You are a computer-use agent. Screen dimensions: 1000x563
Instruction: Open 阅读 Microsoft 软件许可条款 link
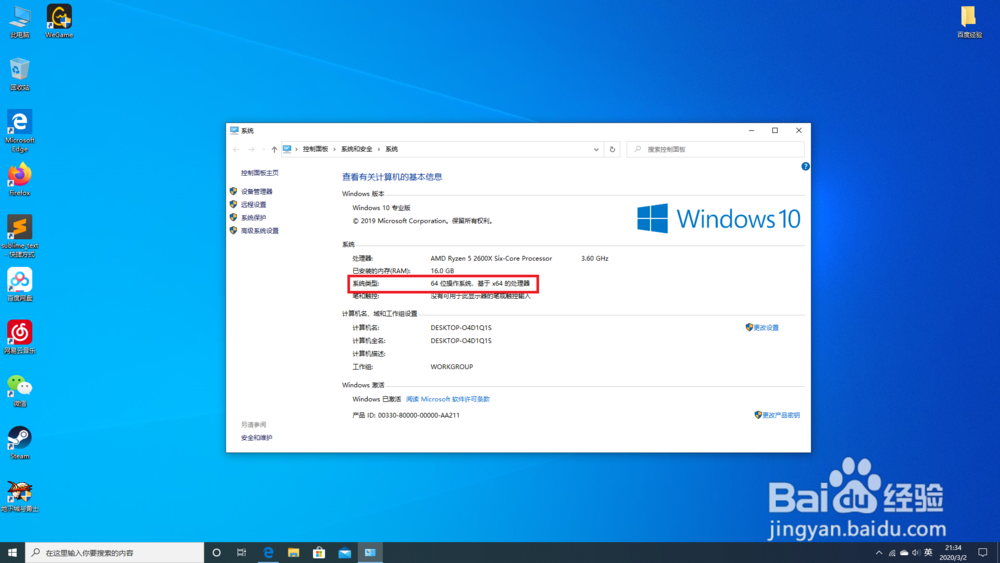point(448,399)
